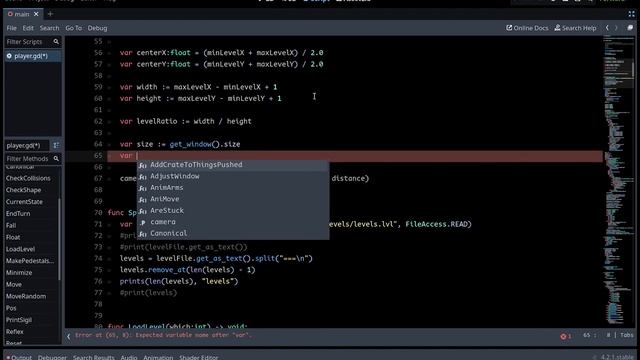Close the main scene tab

pos(36,14)
